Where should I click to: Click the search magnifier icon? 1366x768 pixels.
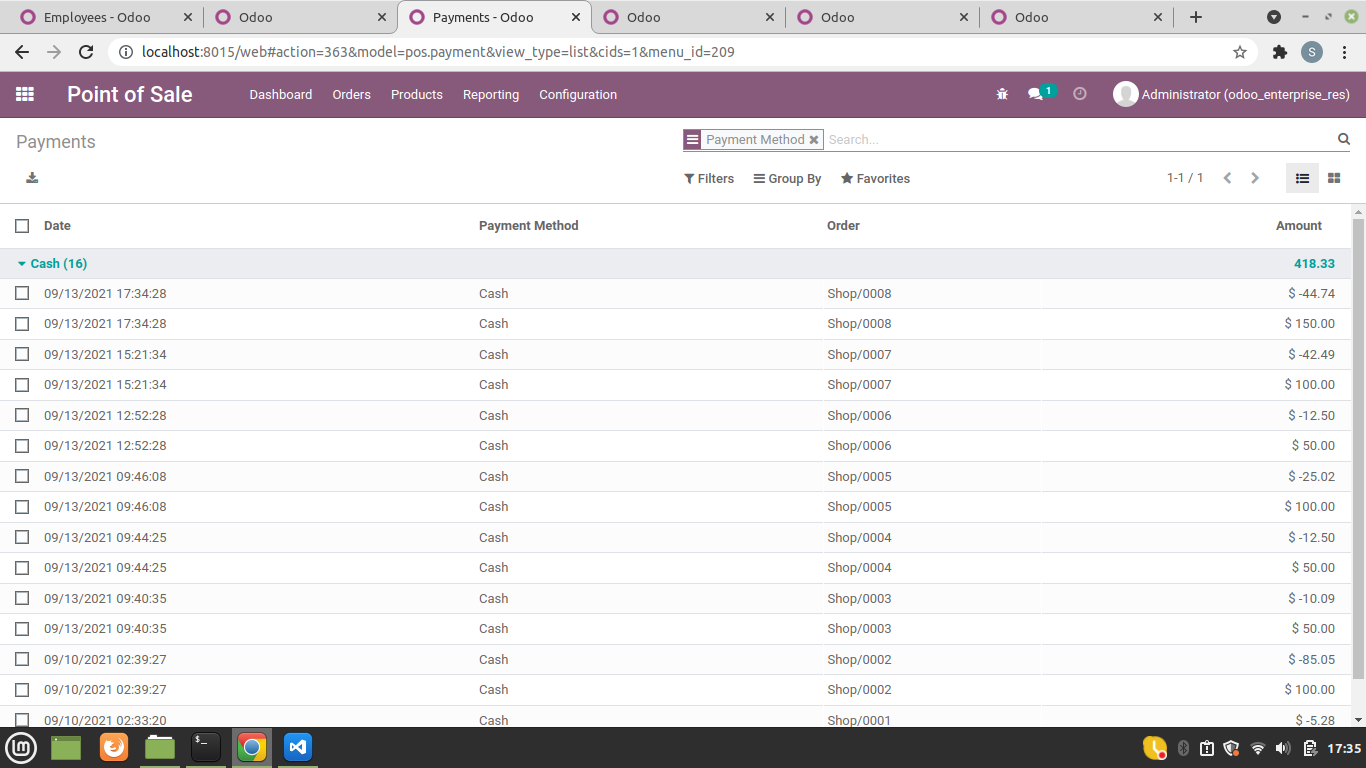1343,139
